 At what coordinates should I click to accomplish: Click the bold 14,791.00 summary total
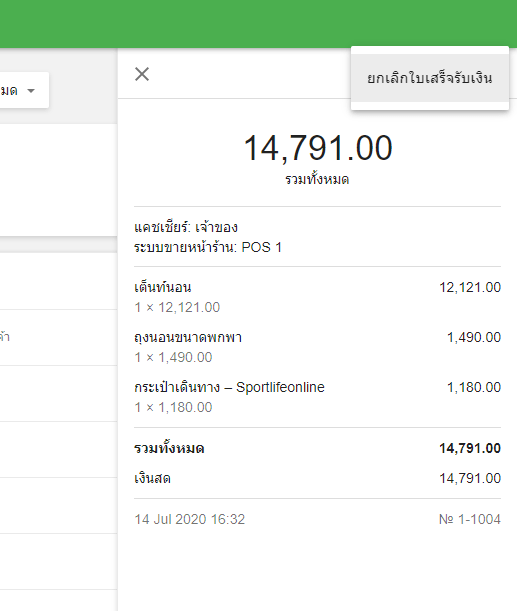tap(470, 448)
